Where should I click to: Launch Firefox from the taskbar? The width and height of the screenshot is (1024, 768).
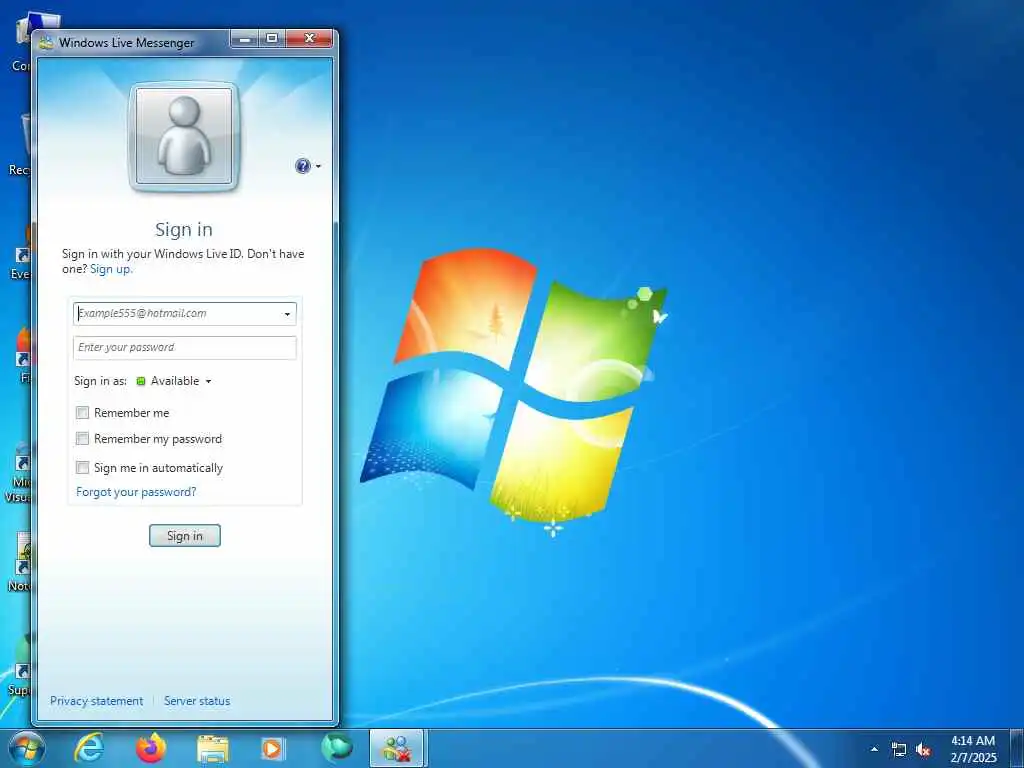[151, 748]
